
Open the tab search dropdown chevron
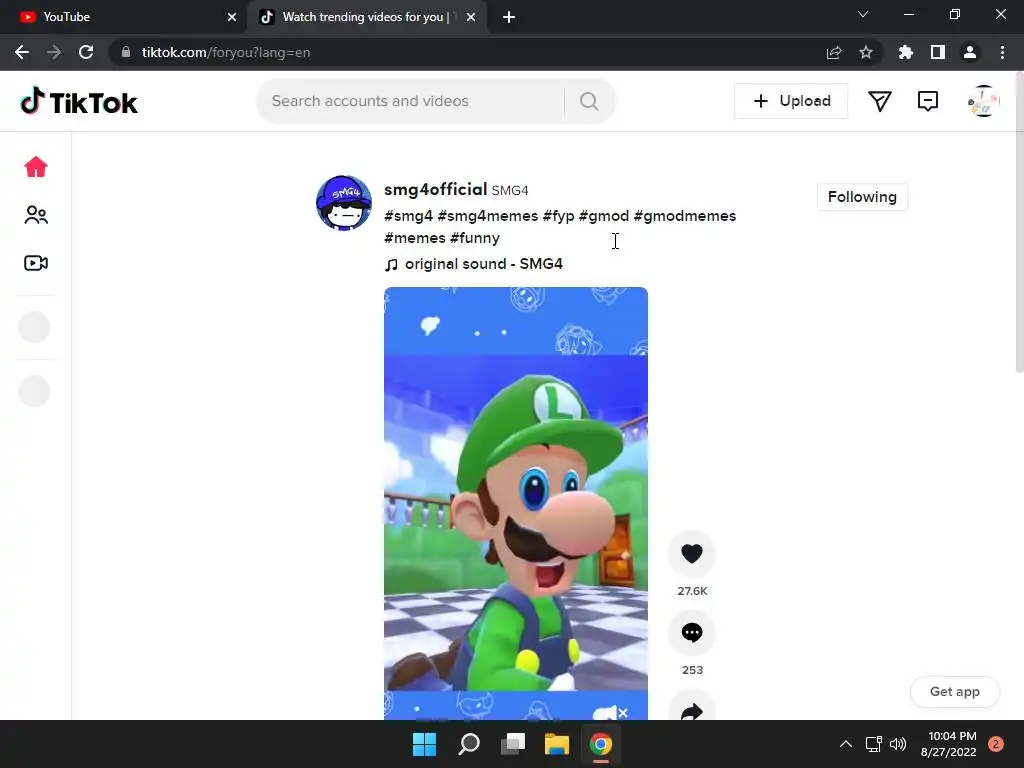click(863, 14)
